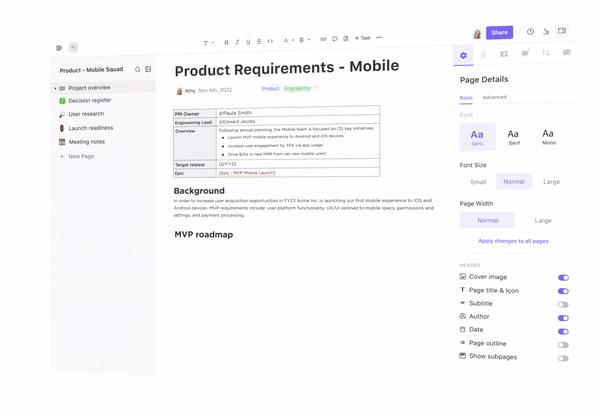Open the Decision register page
This screenshot has width=600, height=415.
(90, 100)
